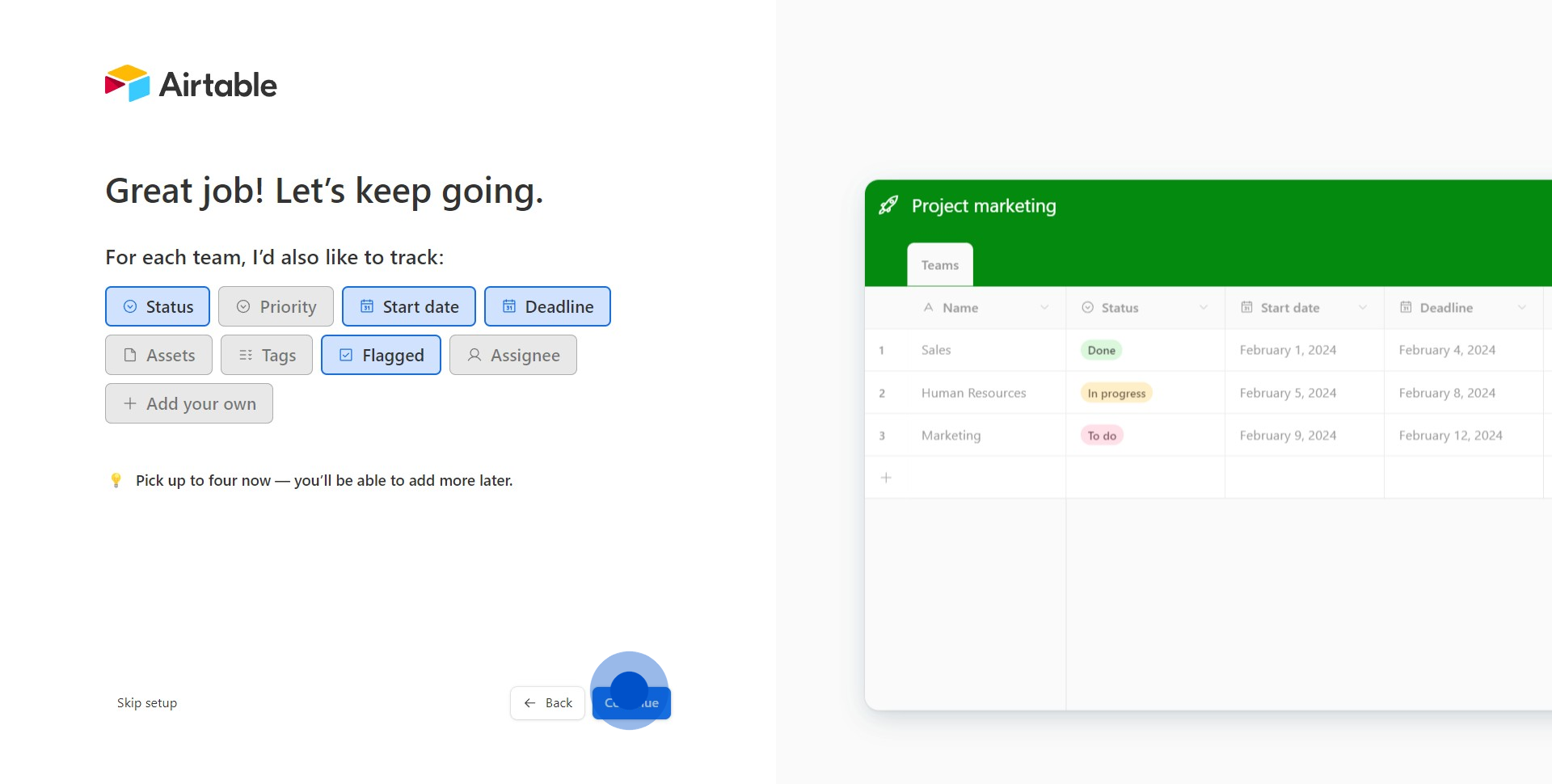Select the Assignee field option
This screenshot has width=1552, height=784.
click(512, 356)
